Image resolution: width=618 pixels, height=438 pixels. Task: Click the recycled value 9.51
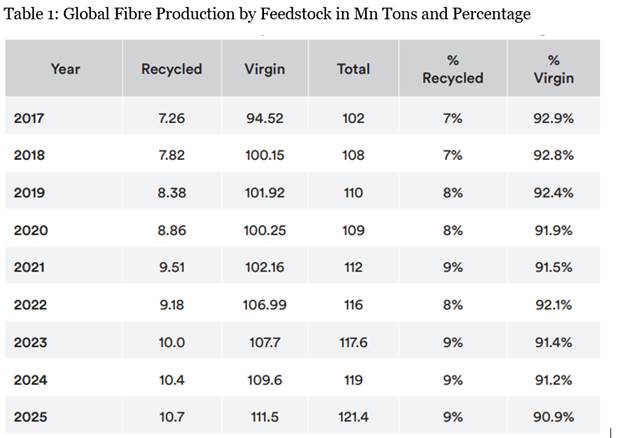(x=172, y=268)
